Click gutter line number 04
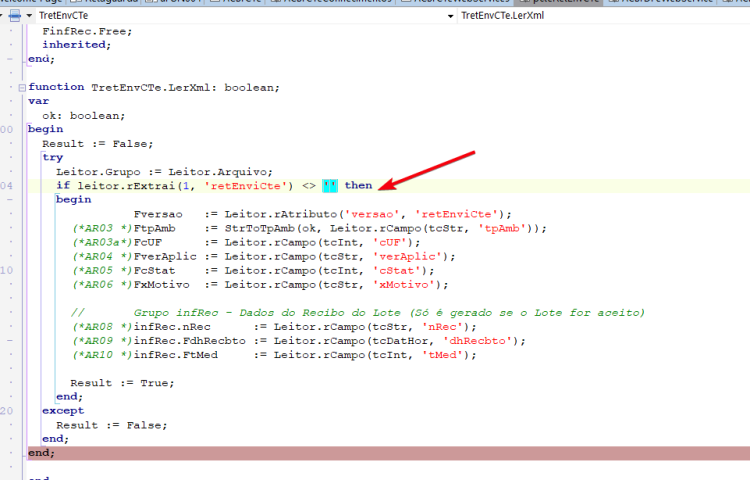750x480 pixels. click(6, 185)
